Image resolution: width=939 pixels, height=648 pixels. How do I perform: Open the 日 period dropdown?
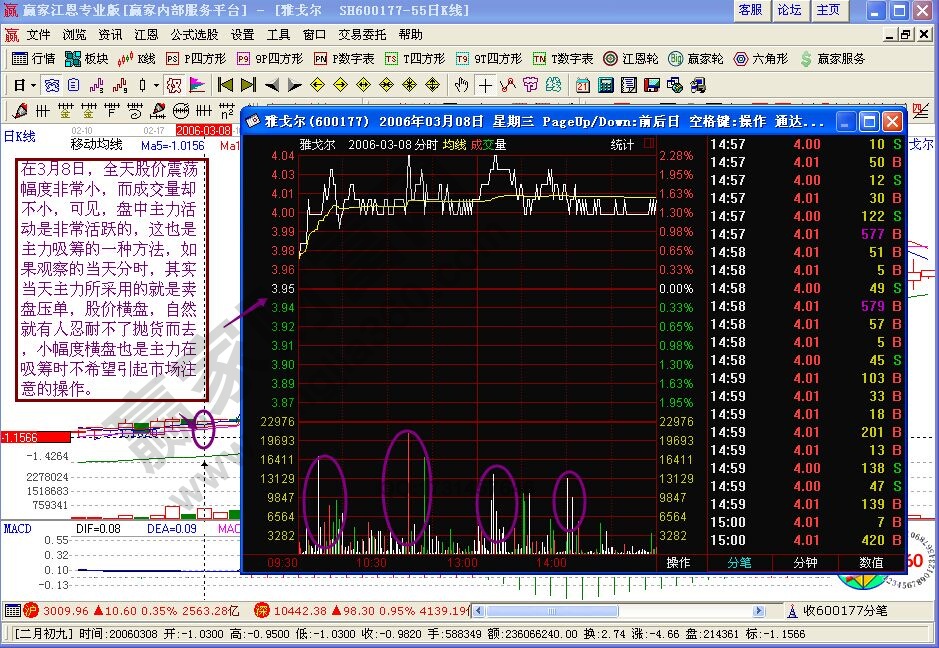[22, 86]
